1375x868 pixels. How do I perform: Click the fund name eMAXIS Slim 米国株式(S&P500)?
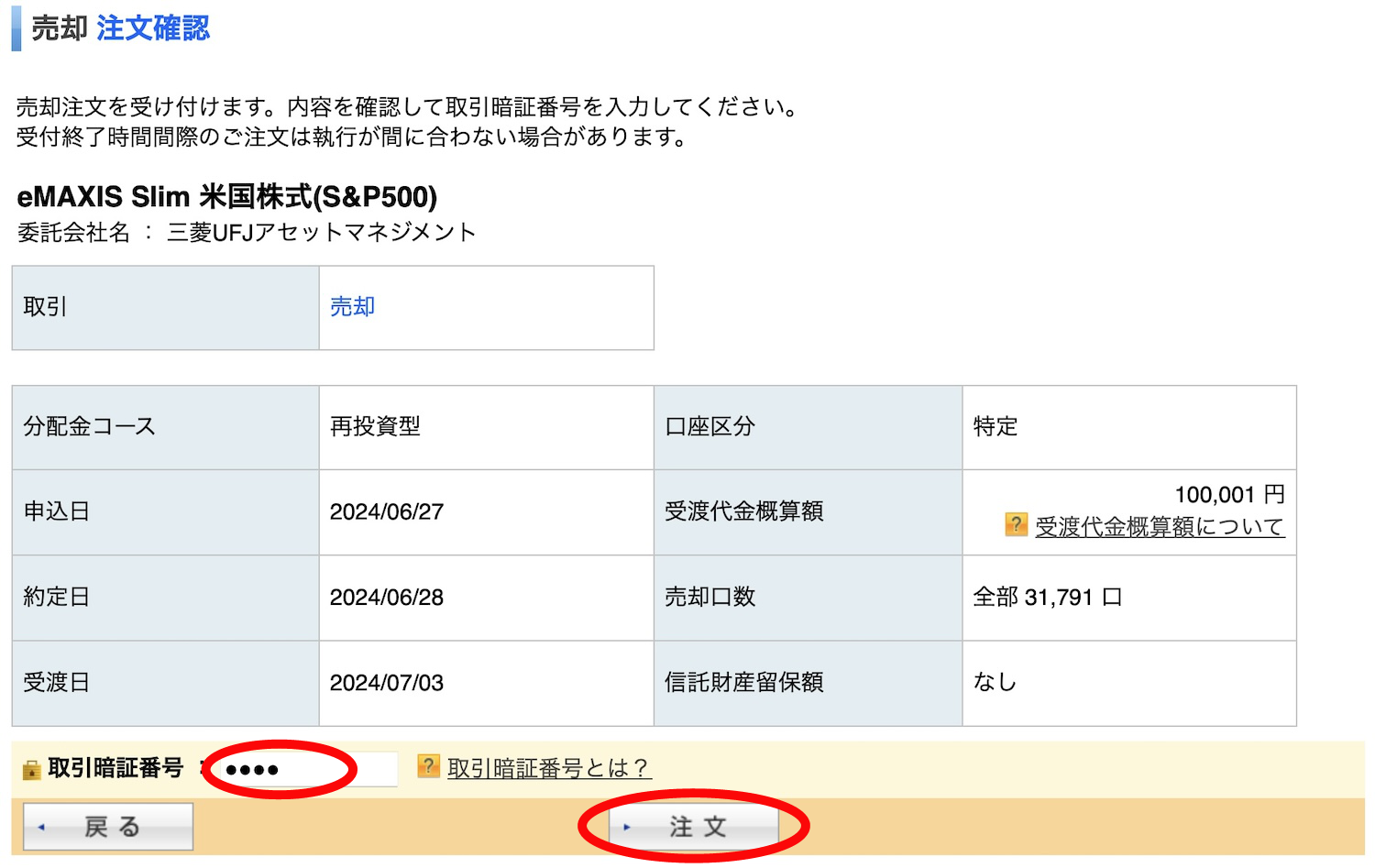tap(227, 196)
